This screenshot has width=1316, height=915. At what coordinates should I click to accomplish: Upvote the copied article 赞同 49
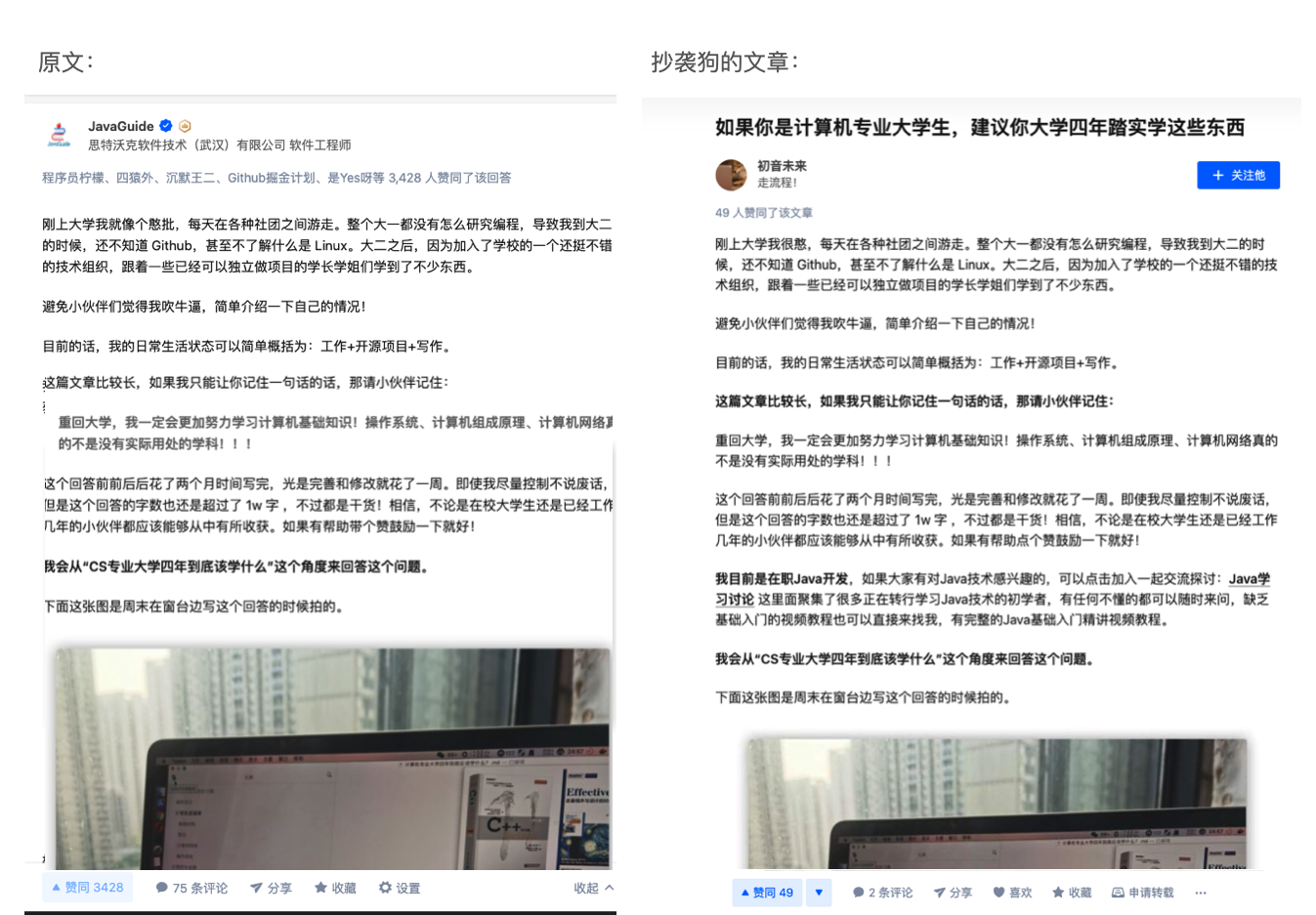tap(766, 893)
